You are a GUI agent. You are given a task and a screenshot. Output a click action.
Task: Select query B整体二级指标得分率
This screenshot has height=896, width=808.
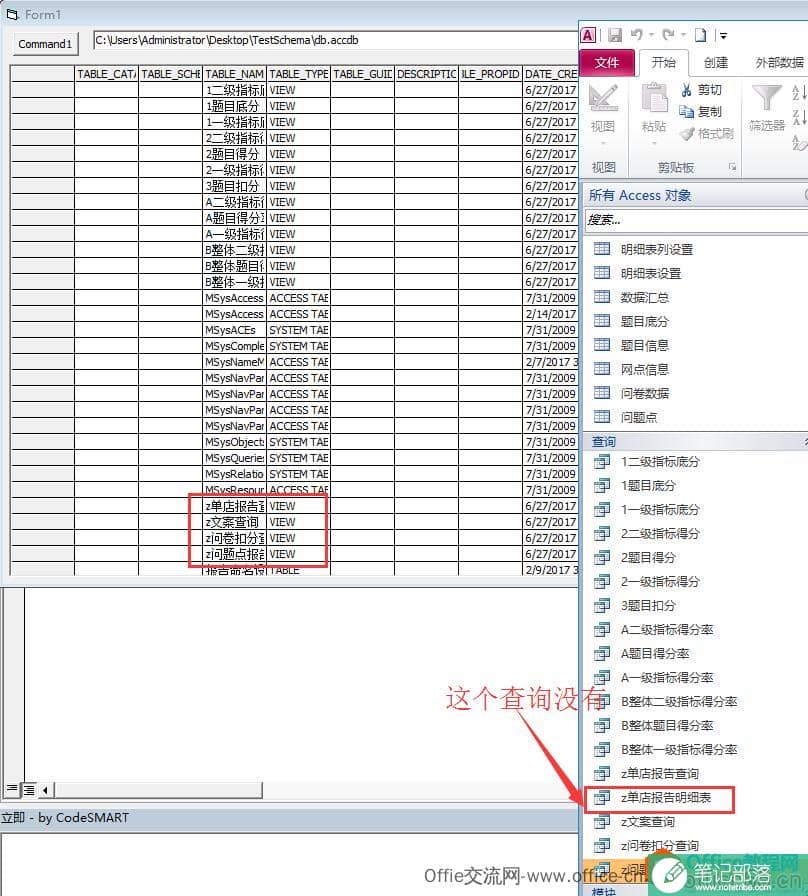[679, 702]
